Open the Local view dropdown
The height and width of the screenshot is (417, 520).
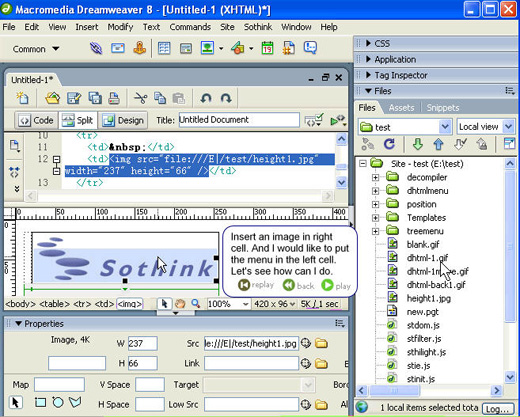click(509, 127)
